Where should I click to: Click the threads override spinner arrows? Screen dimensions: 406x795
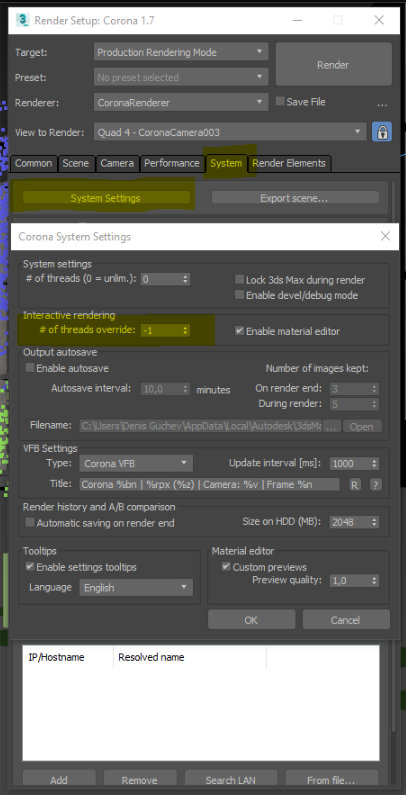[186, 331]
